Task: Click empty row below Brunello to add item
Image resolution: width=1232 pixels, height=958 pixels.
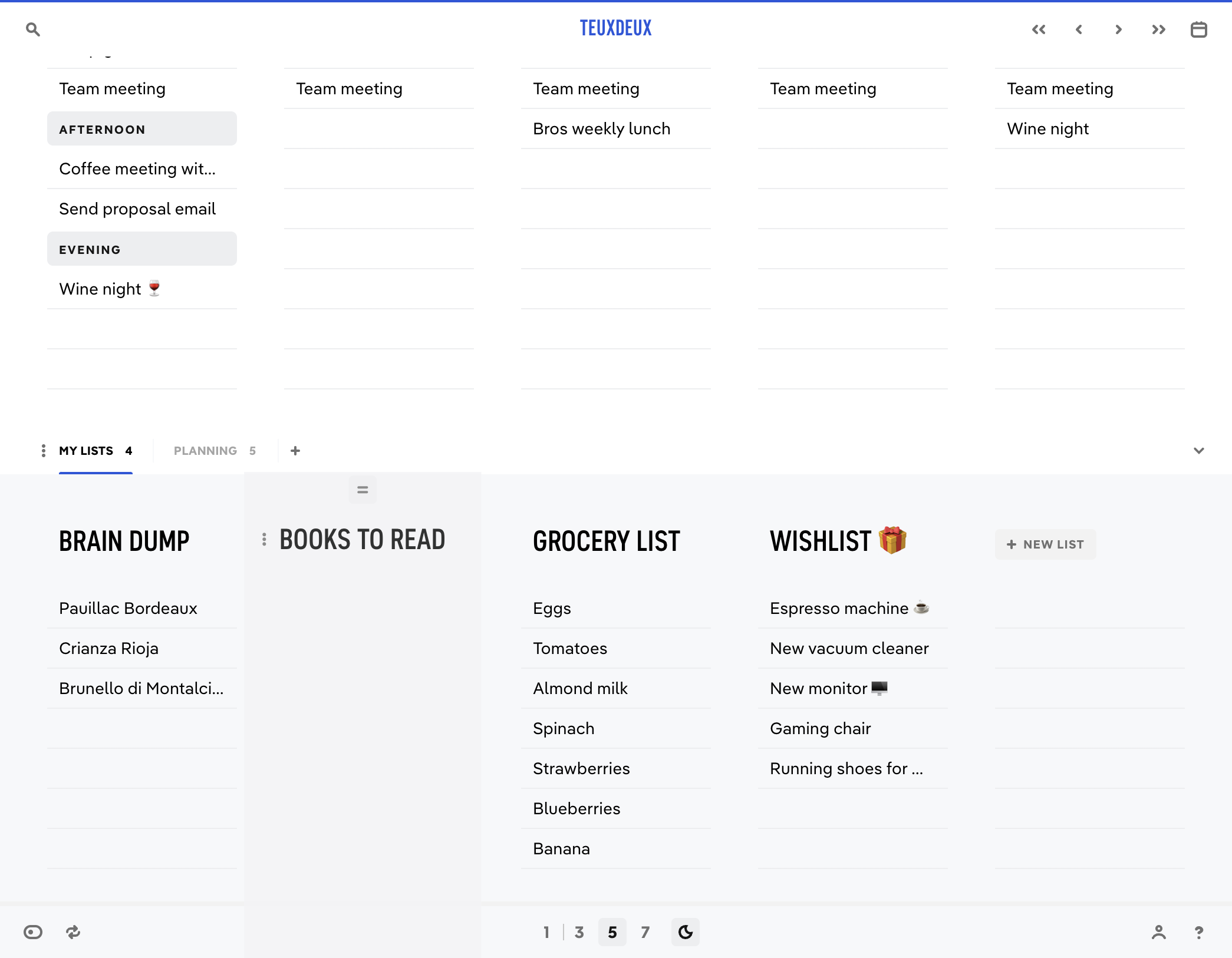Action: (x=142, y=728)
